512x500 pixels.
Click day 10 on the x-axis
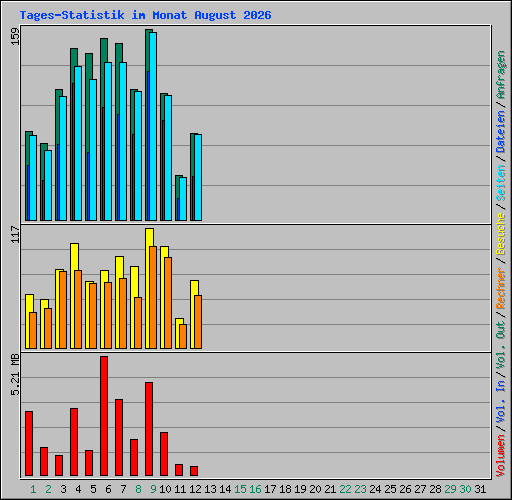tap(165, 489)
